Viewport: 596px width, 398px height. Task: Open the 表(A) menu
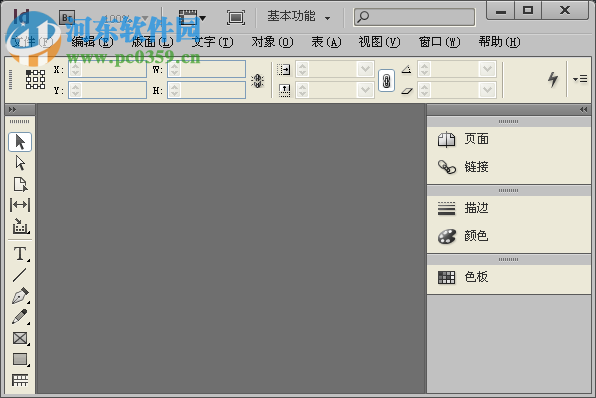click(x=326, y=42)
